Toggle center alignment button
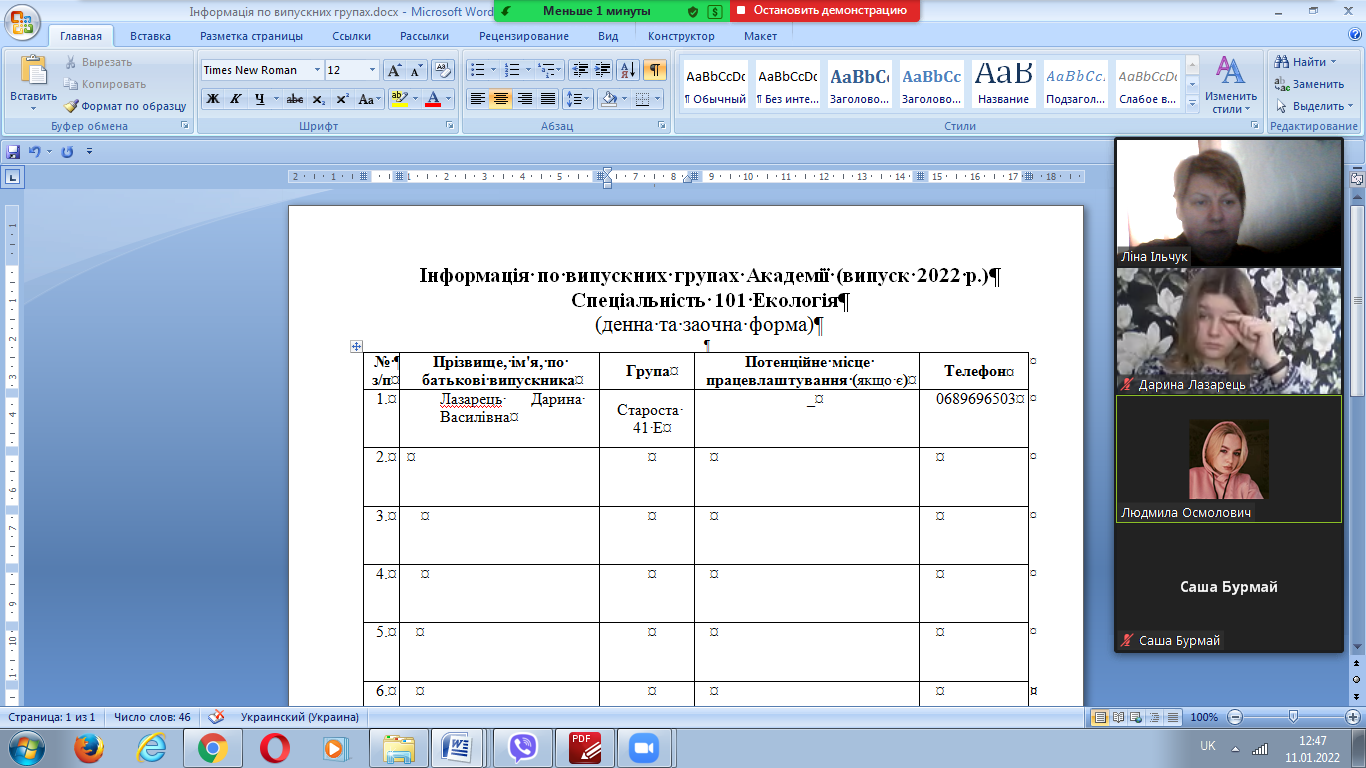 (x=501, y=99)
